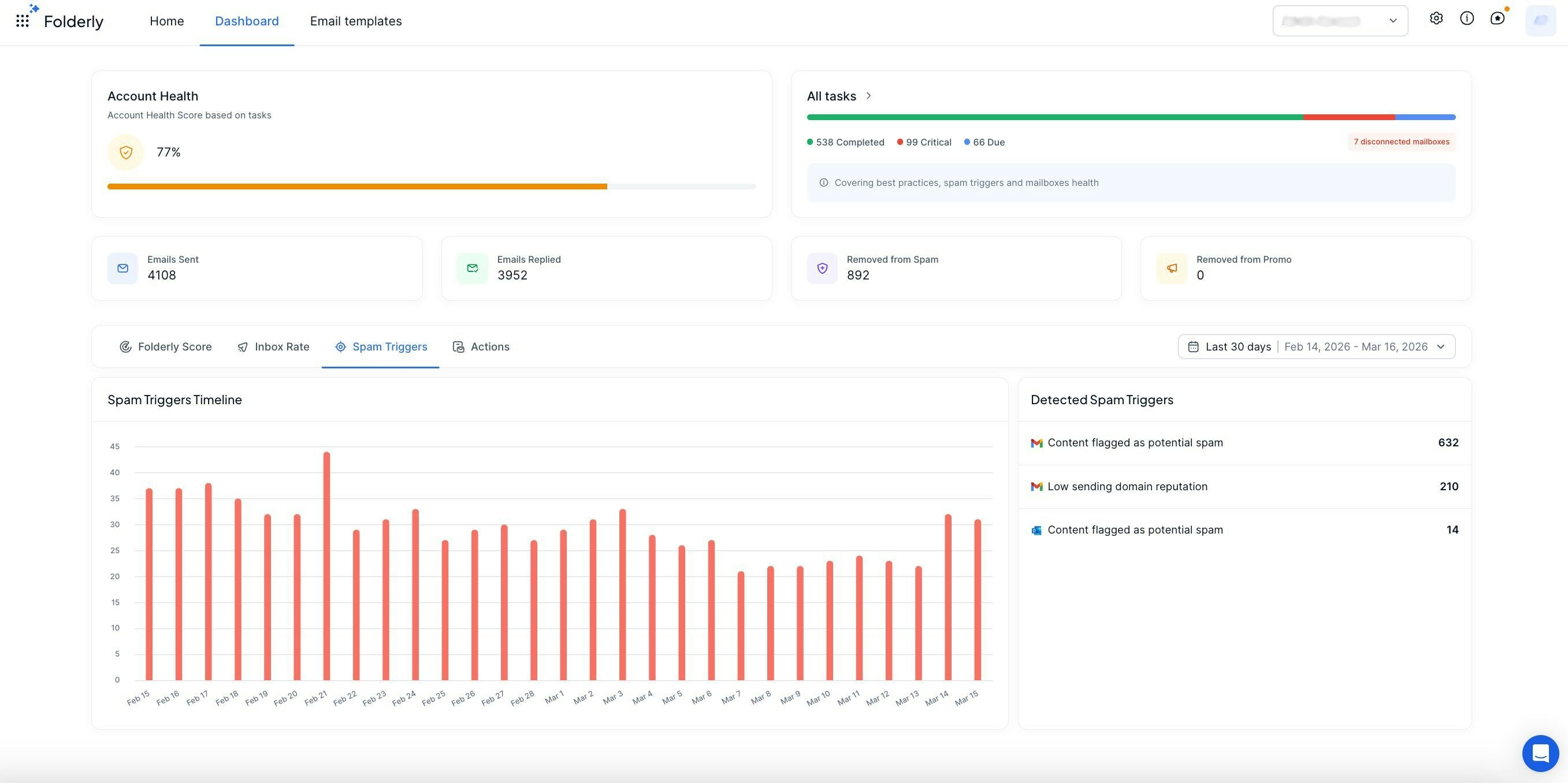Click the Removed from Spam shield icon

[822, 269]
